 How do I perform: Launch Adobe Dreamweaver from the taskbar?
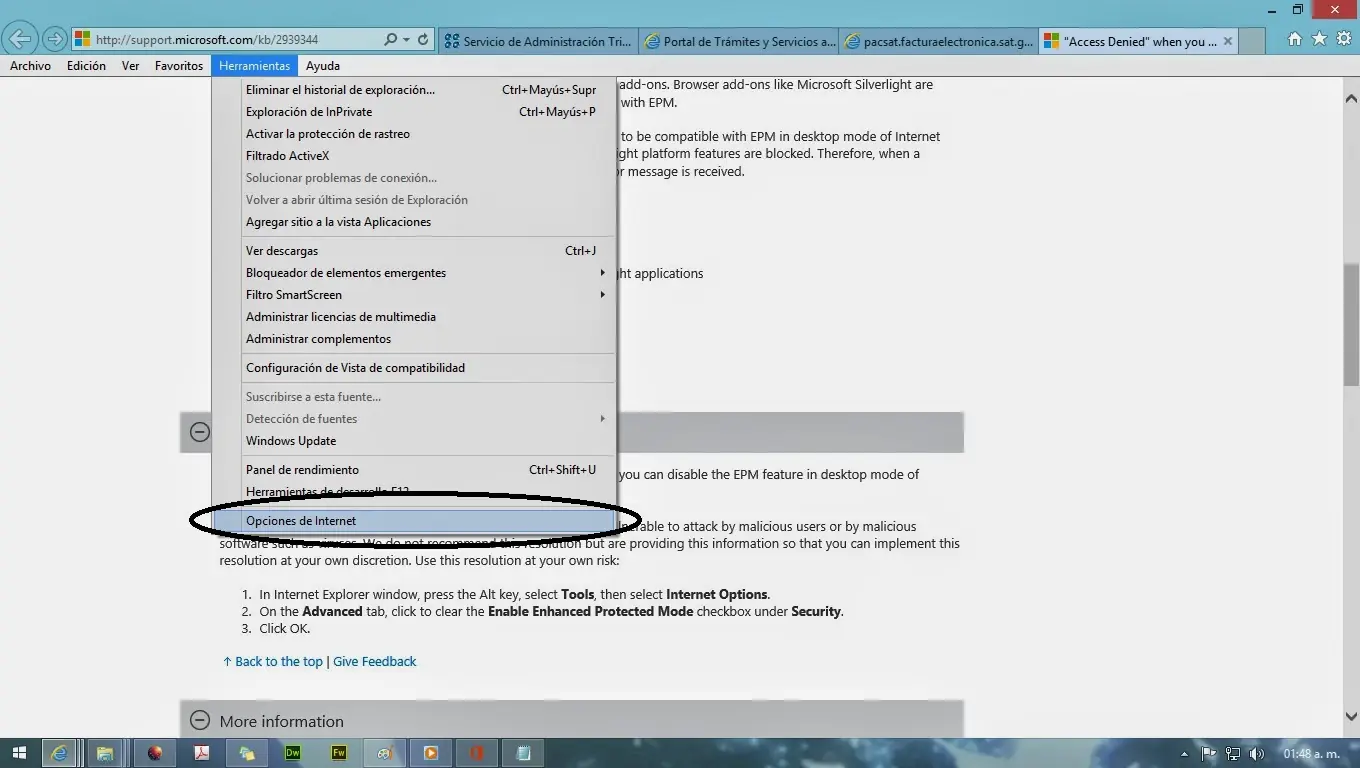tap(293, 753)
